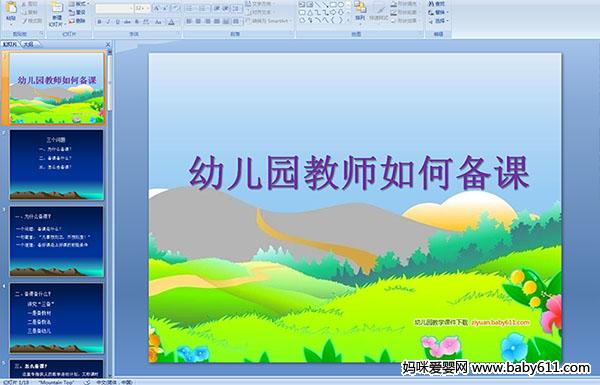600x385 pixels.
Task: Toggle Underline formatting in the font group
Action: (x=117, y=22)
